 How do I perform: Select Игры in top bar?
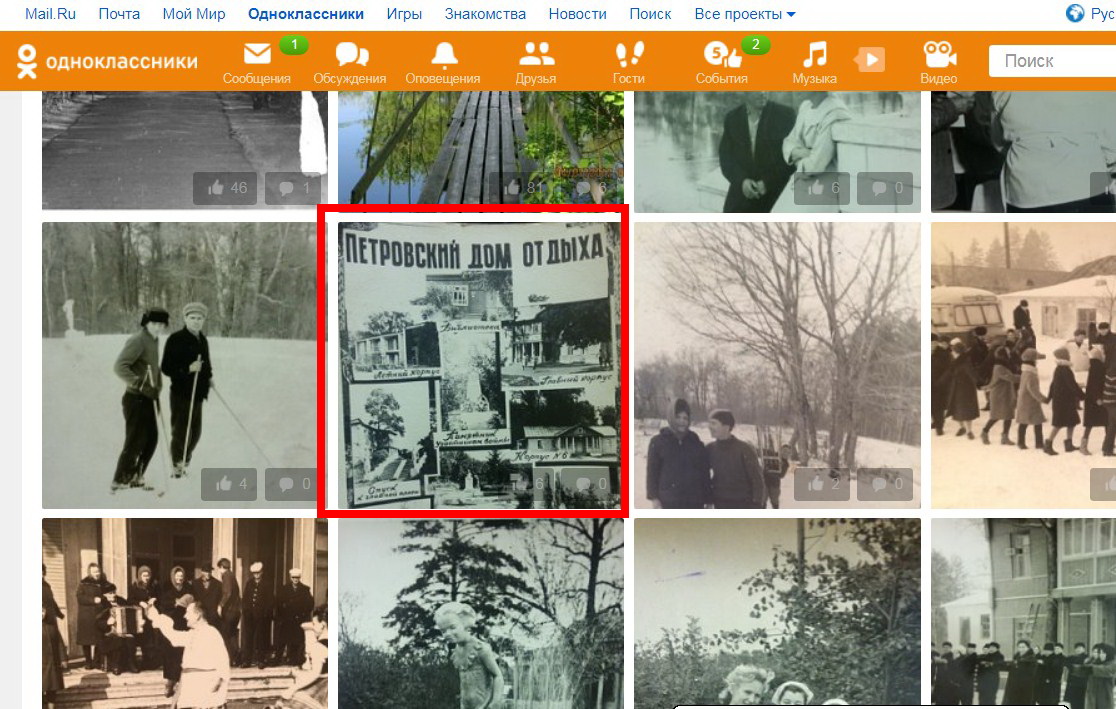[x=404, y=14]
